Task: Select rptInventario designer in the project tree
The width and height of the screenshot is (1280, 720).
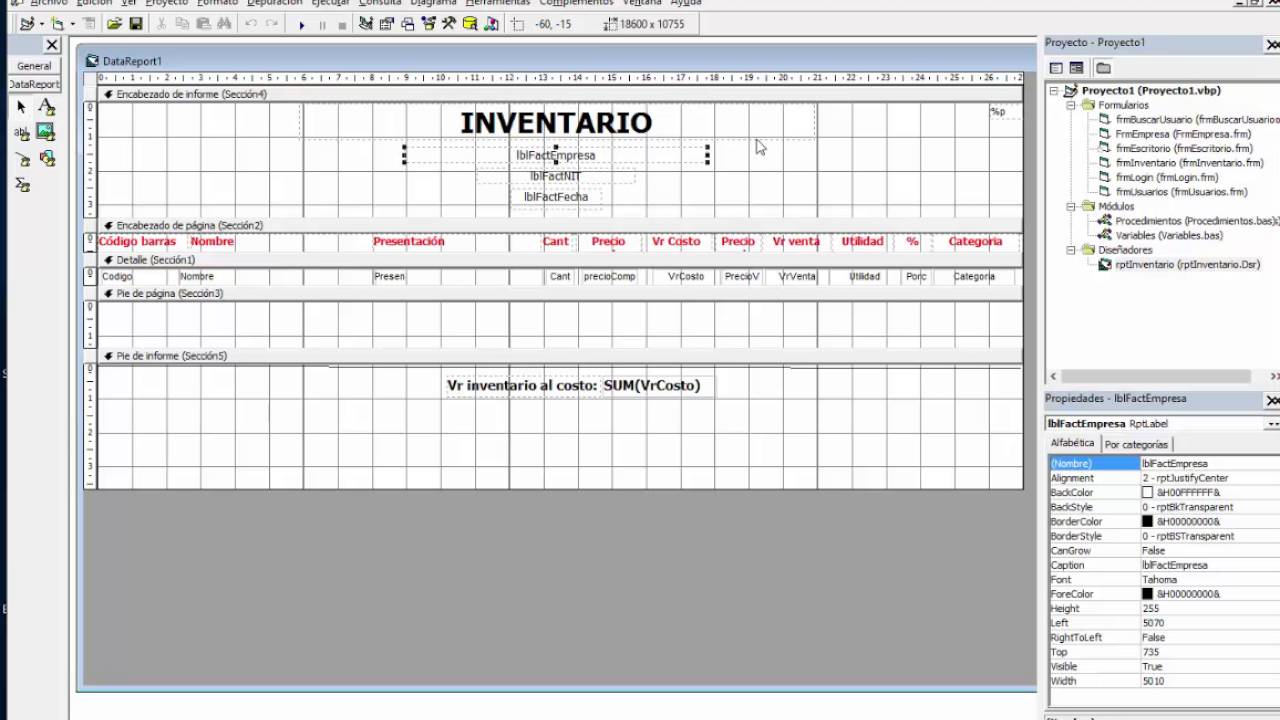Action: 1187,265
